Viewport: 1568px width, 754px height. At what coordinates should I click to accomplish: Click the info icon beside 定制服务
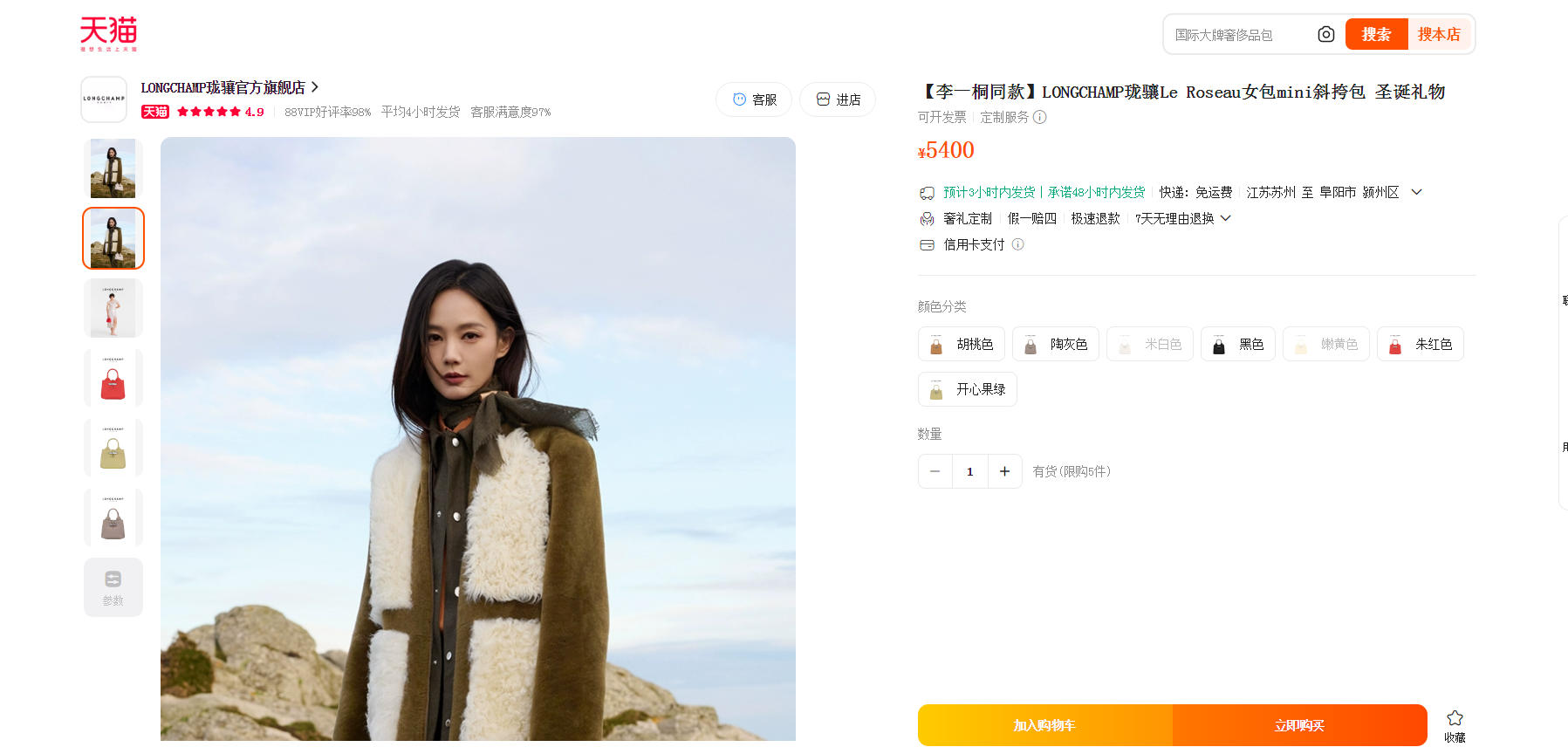(1039, 117)
